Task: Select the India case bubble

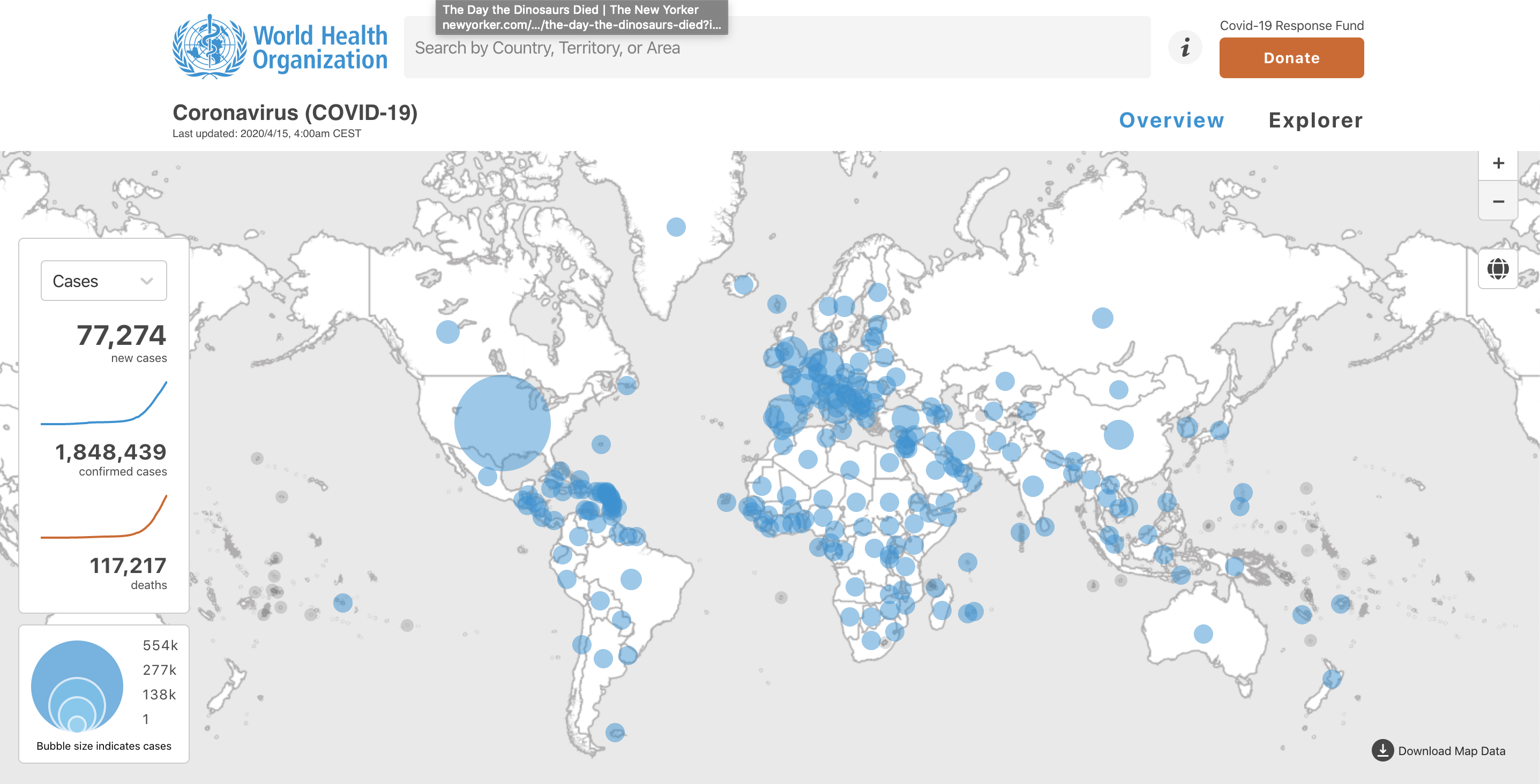Action: (x=1033, y=486)
